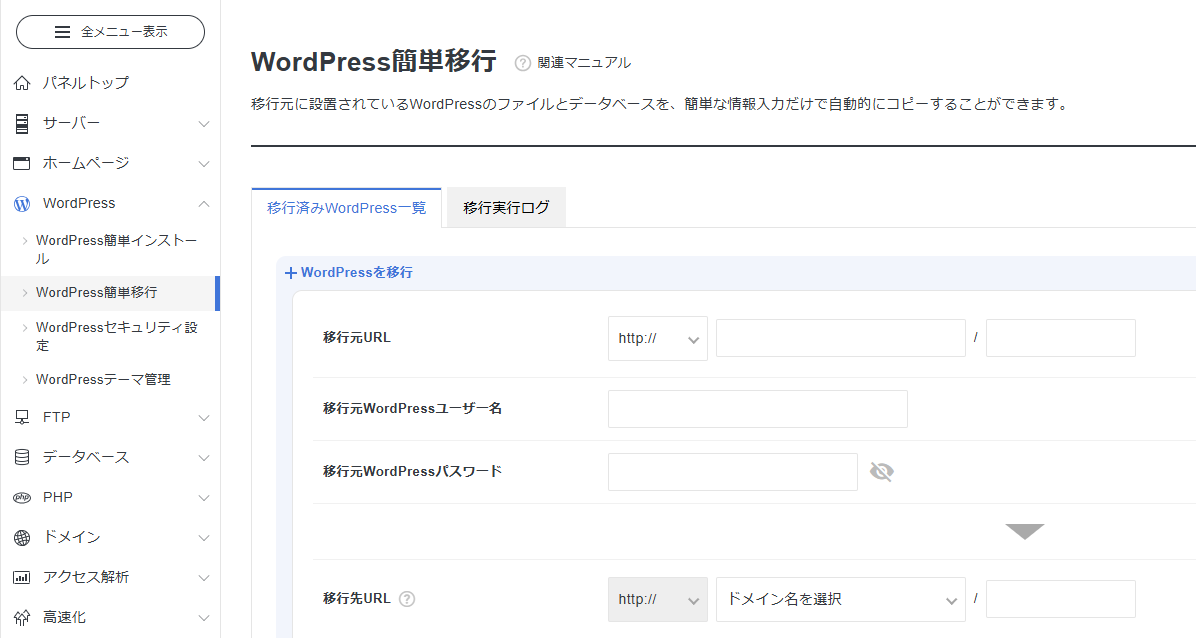Click the アクセス解析 chart icon
Image resolution: width=1196 pixels, height=638 pixels.
point(22,578)
